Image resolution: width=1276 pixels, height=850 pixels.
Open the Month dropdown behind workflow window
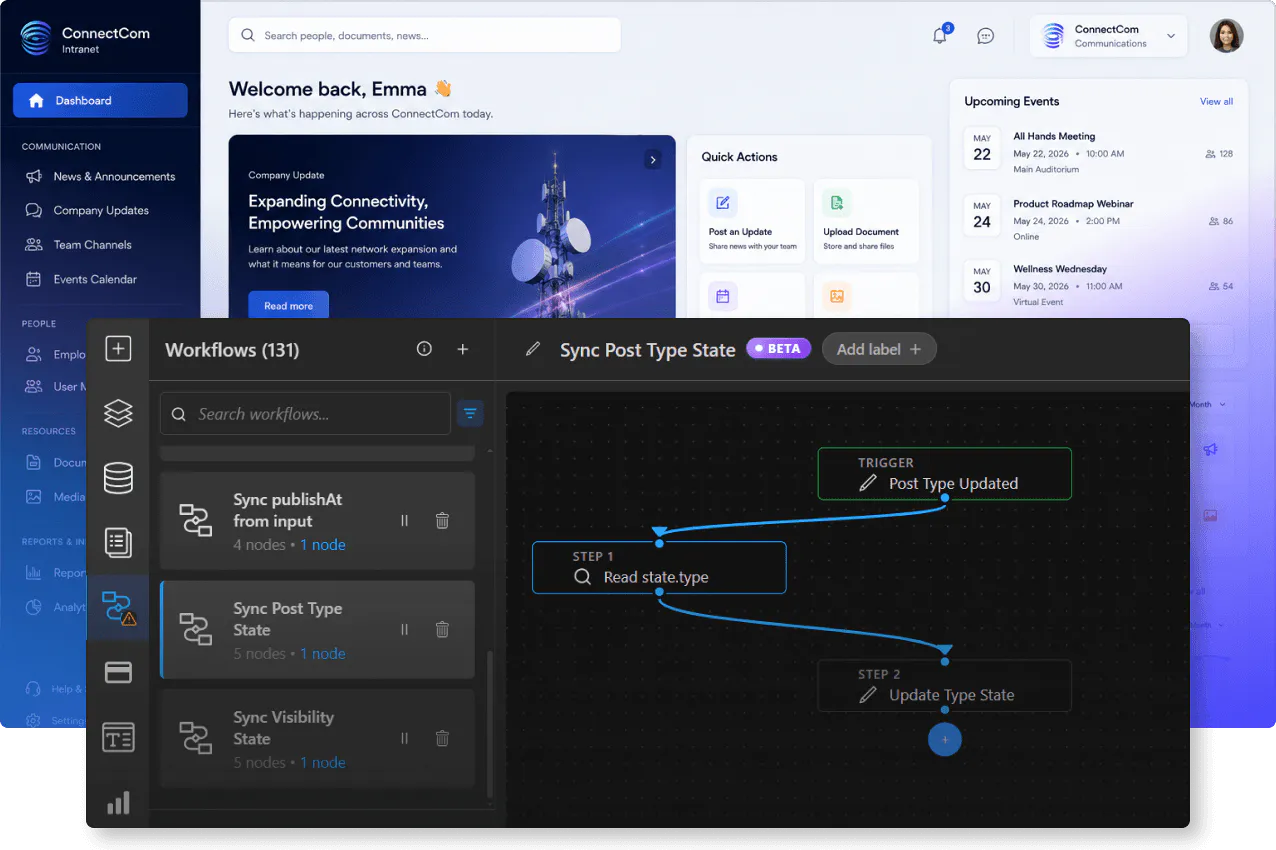tap(1207, 404)
